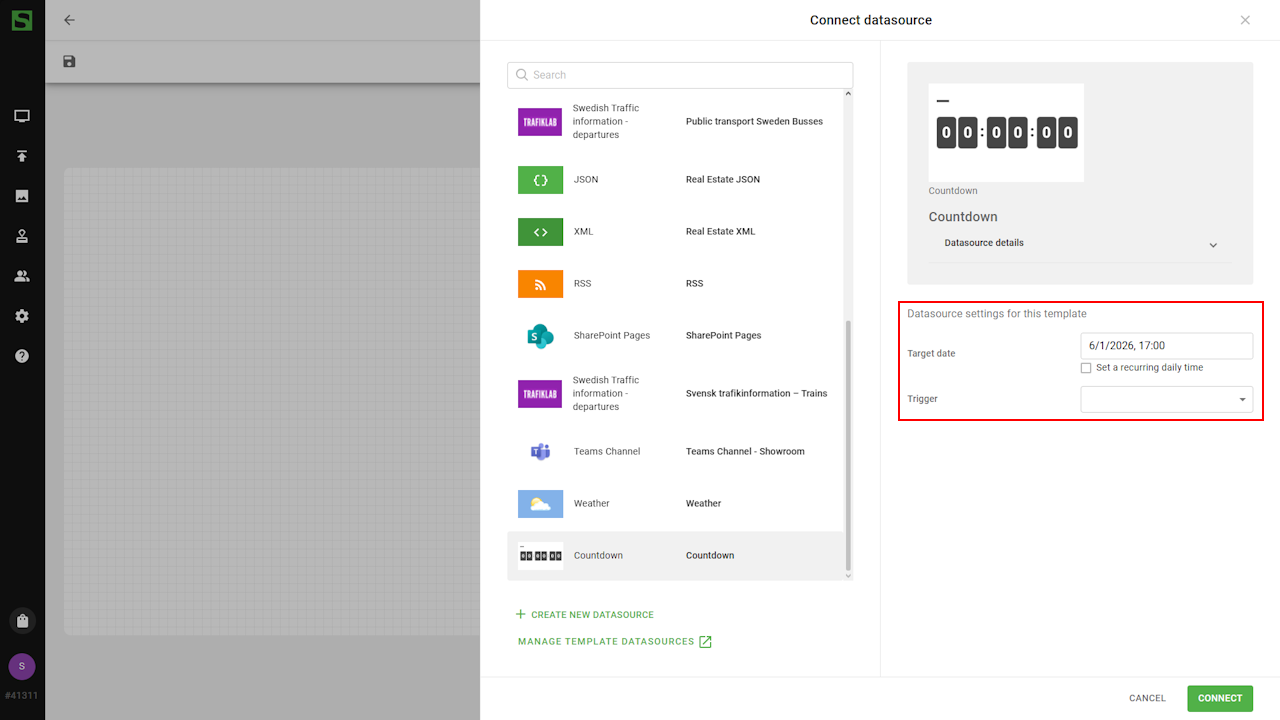Click the save floppy disk icon

[x=69, y=62]
